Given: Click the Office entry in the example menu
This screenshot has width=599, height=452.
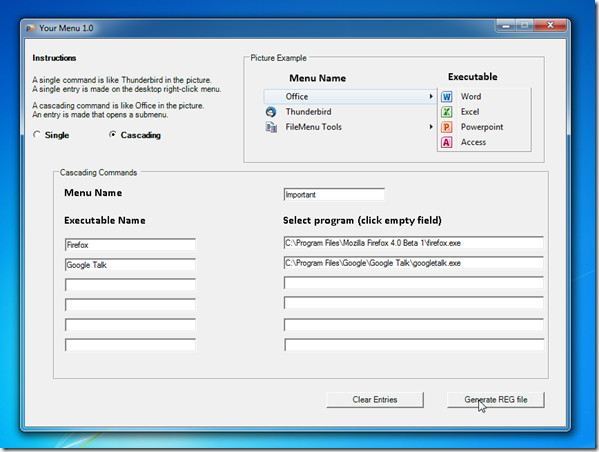Looking at the screenshot, I should (350, 97).
